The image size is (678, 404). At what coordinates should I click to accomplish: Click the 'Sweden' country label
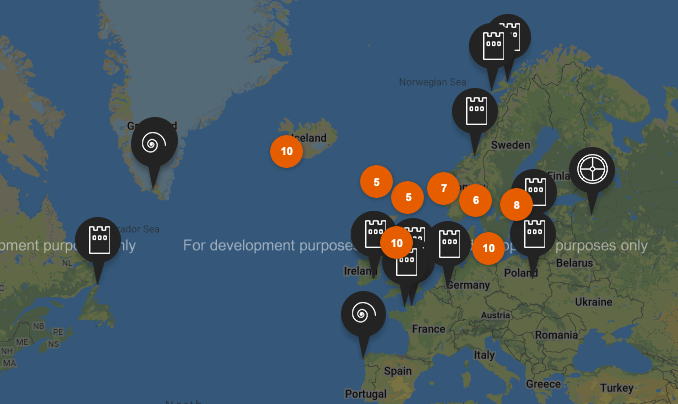510,145
